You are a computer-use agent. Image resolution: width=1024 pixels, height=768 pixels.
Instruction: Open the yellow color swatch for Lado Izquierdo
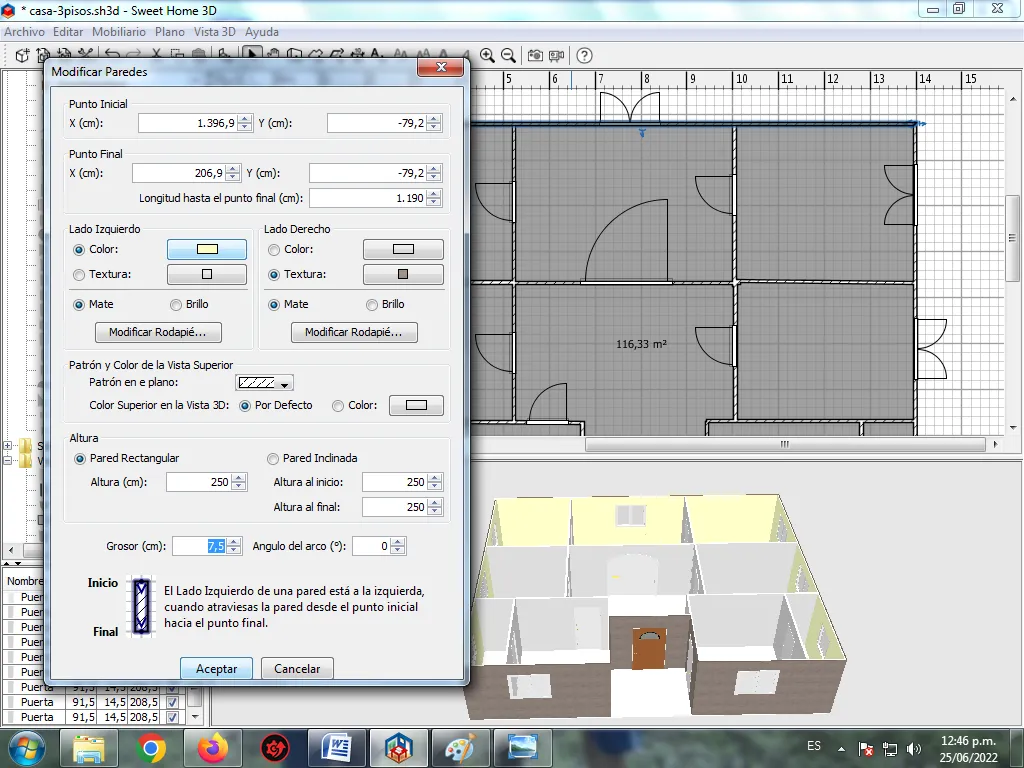coord(207,249)
